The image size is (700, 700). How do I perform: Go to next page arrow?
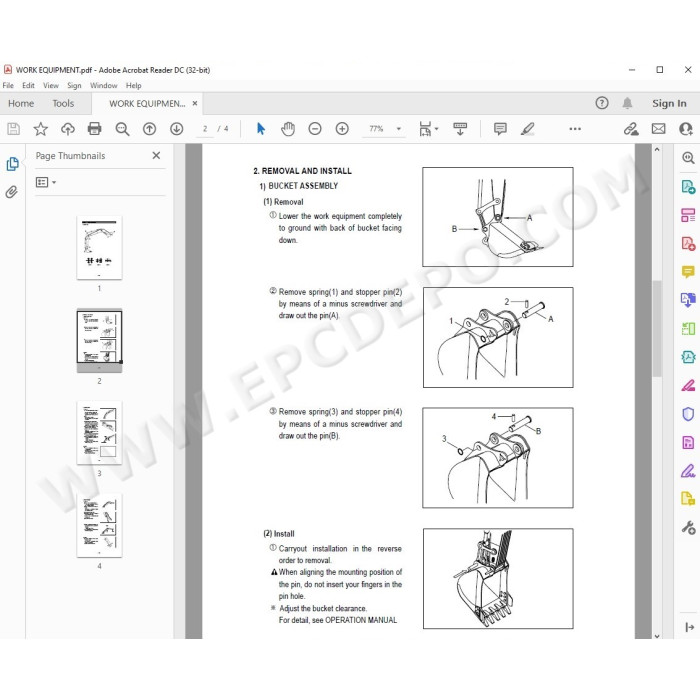(x=176, y=129)
